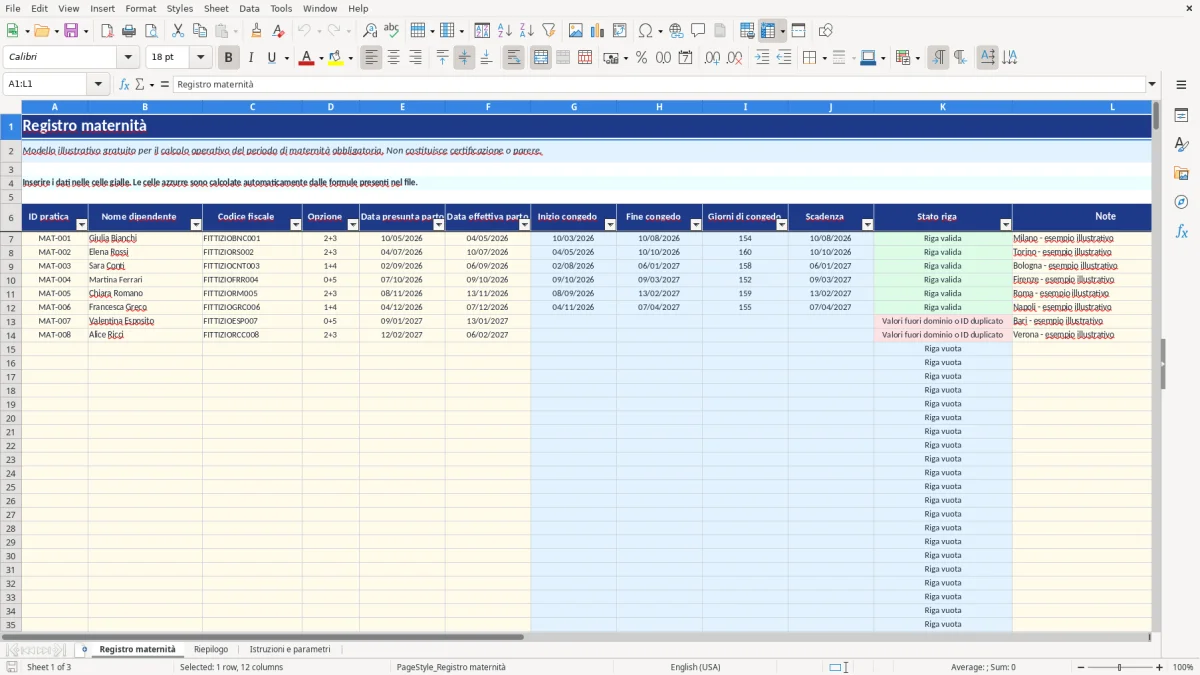1200x675 pixels.
Task: Open the Format menu
Action: [x=141, y=8]
